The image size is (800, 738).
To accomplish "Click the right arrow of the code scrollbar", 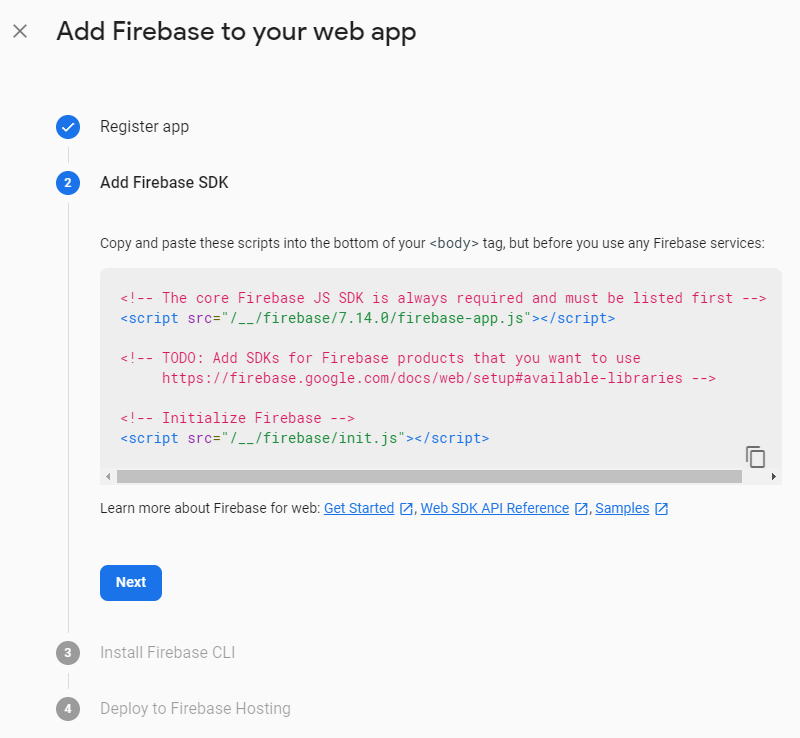I will 774,477.
